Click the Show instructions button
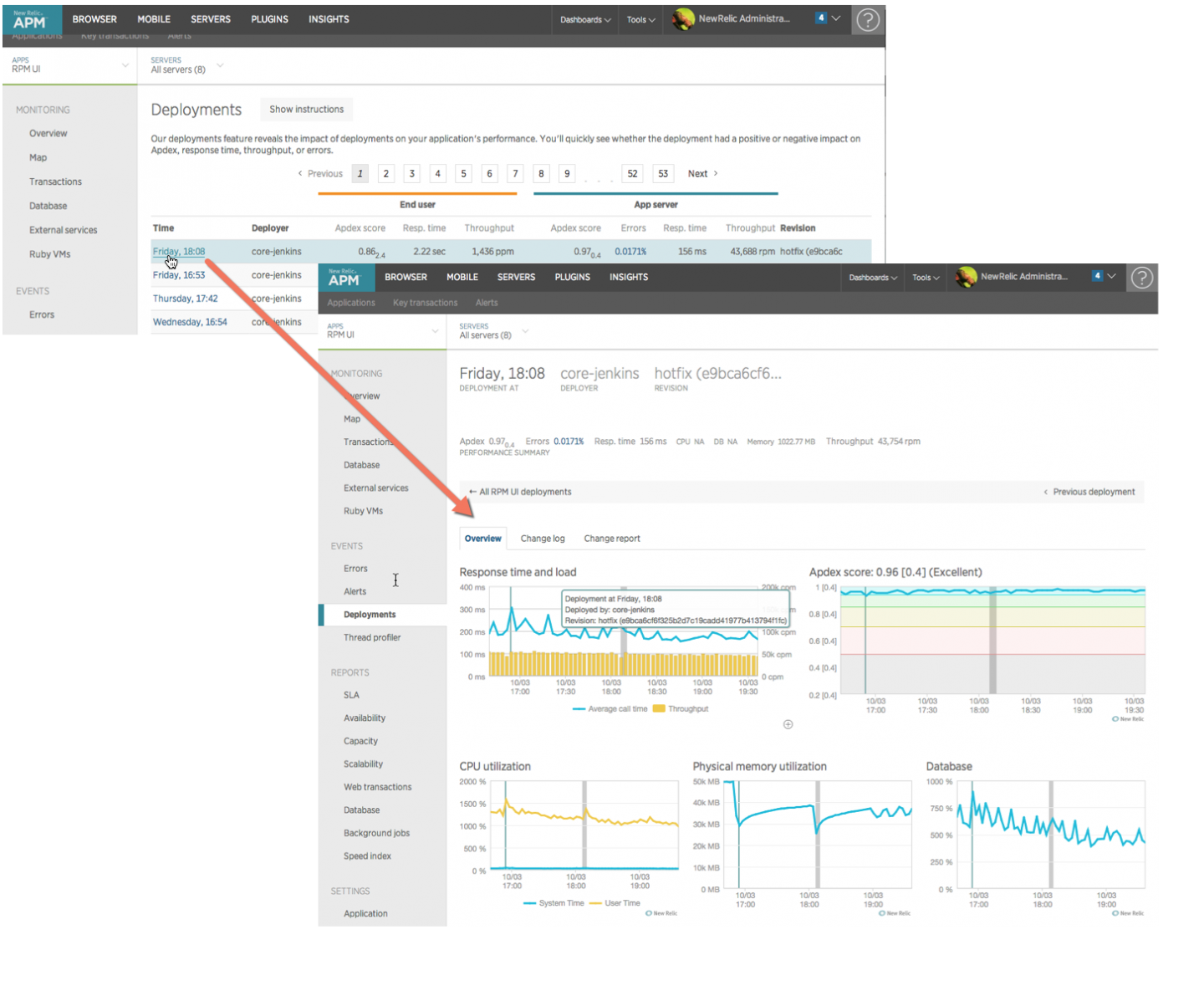 coord(306,109)
